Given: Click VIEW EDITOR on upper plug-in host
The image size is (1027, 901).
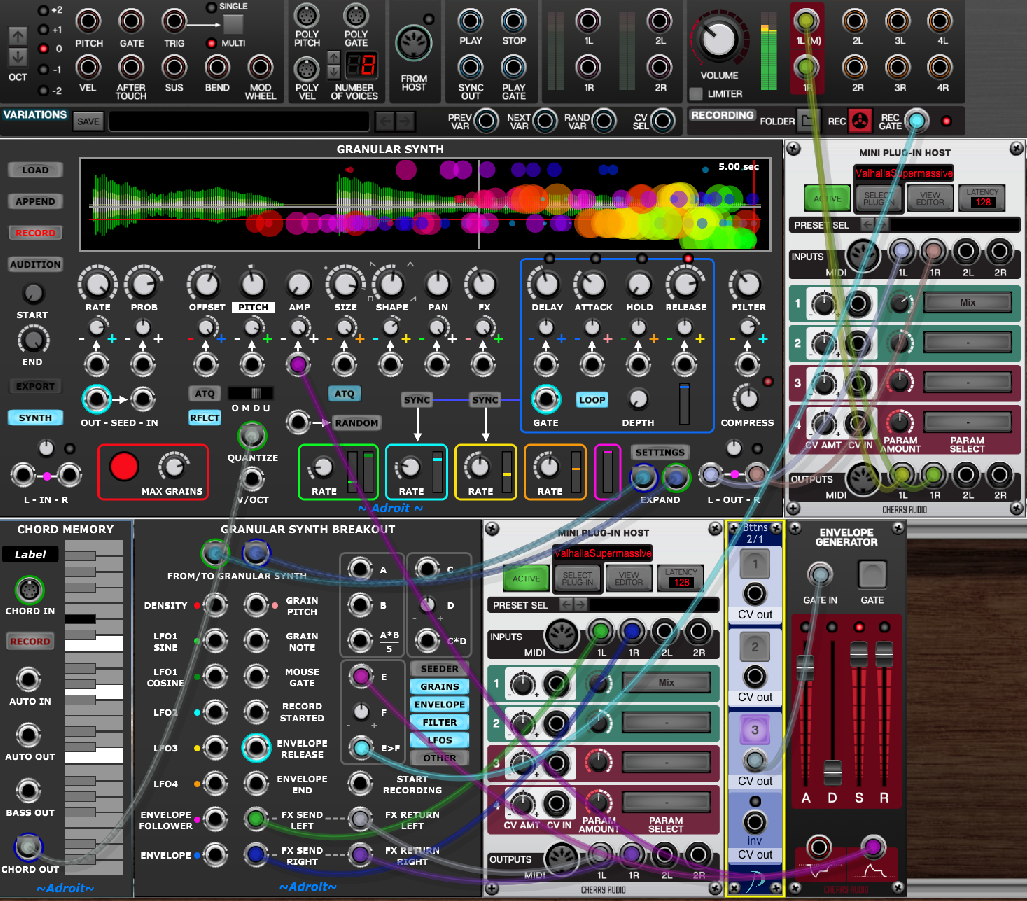Looking at the screenshot, I should (929, 198).
